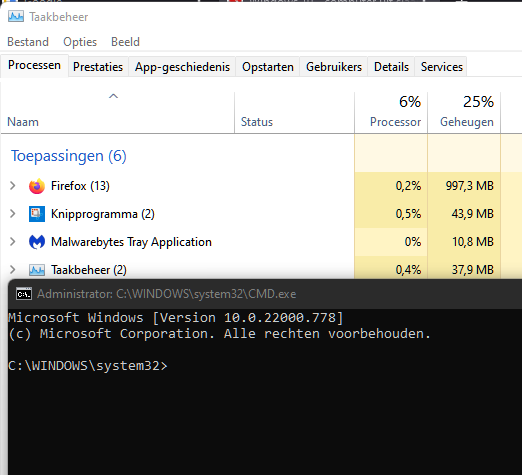The image size is (522, 475).
Task: Click the Microsoft Windows version line in CMD
Action: (x=176, y=318)
